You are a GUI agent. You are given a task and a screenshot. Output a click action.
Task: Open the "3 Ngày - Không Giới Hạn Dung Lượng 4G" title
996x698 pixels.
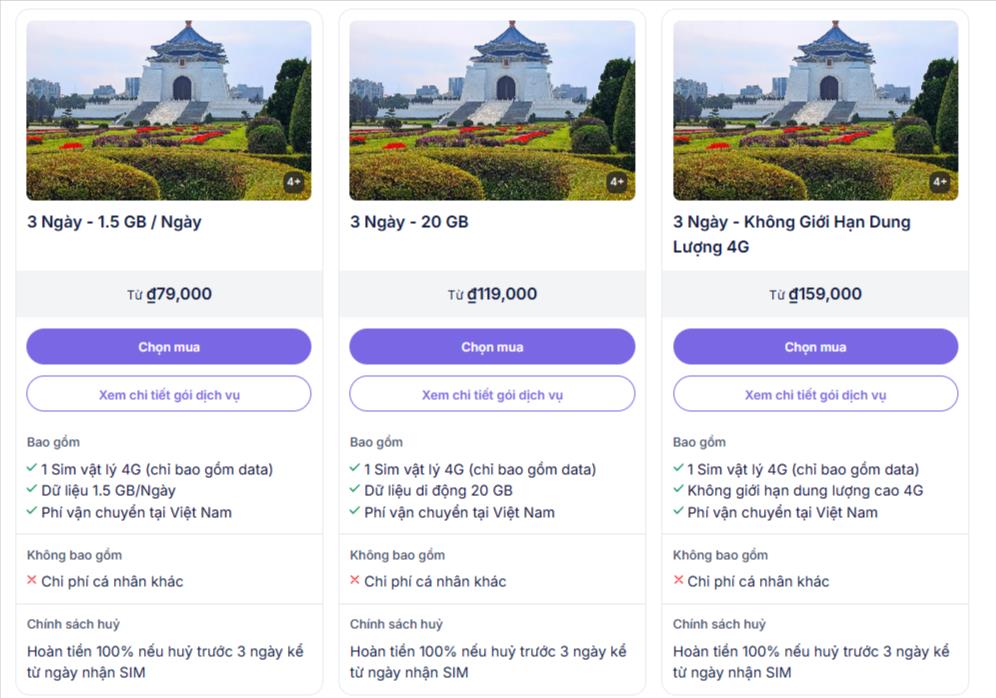click(791, 234)
